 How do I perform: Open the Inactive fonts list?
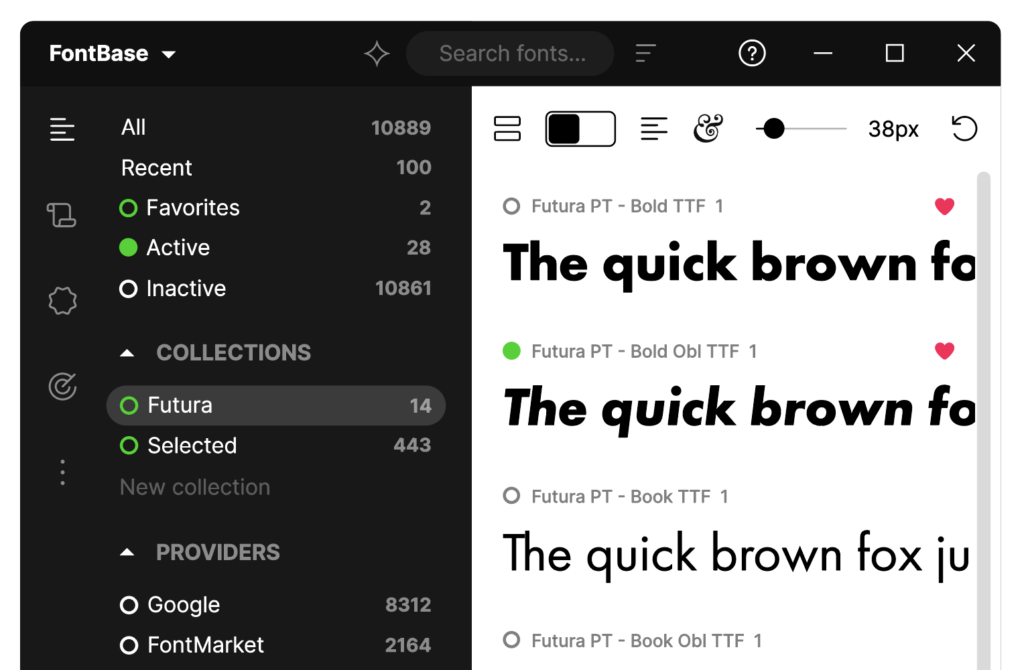click(276, 288)
